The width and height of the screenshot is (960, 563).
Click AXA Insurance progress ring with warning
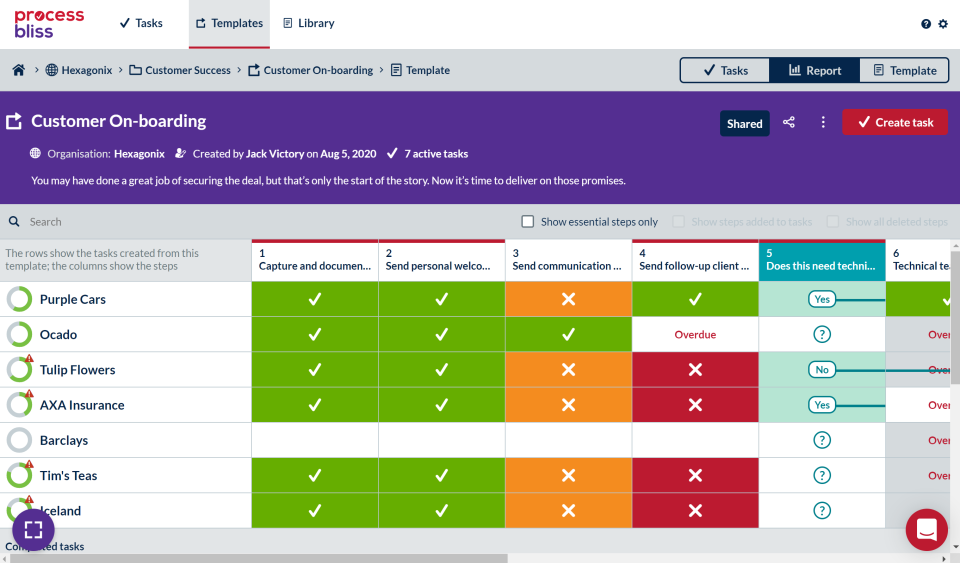point(20,405)
